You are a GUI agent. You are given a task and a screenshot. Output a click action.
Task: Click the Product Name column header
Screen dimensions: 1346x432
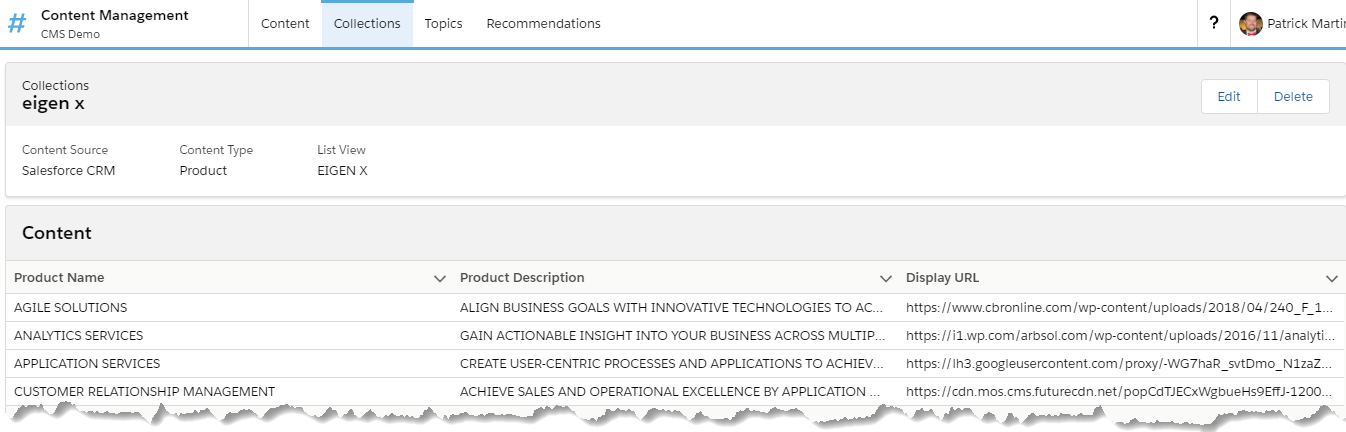pos(59,278)
